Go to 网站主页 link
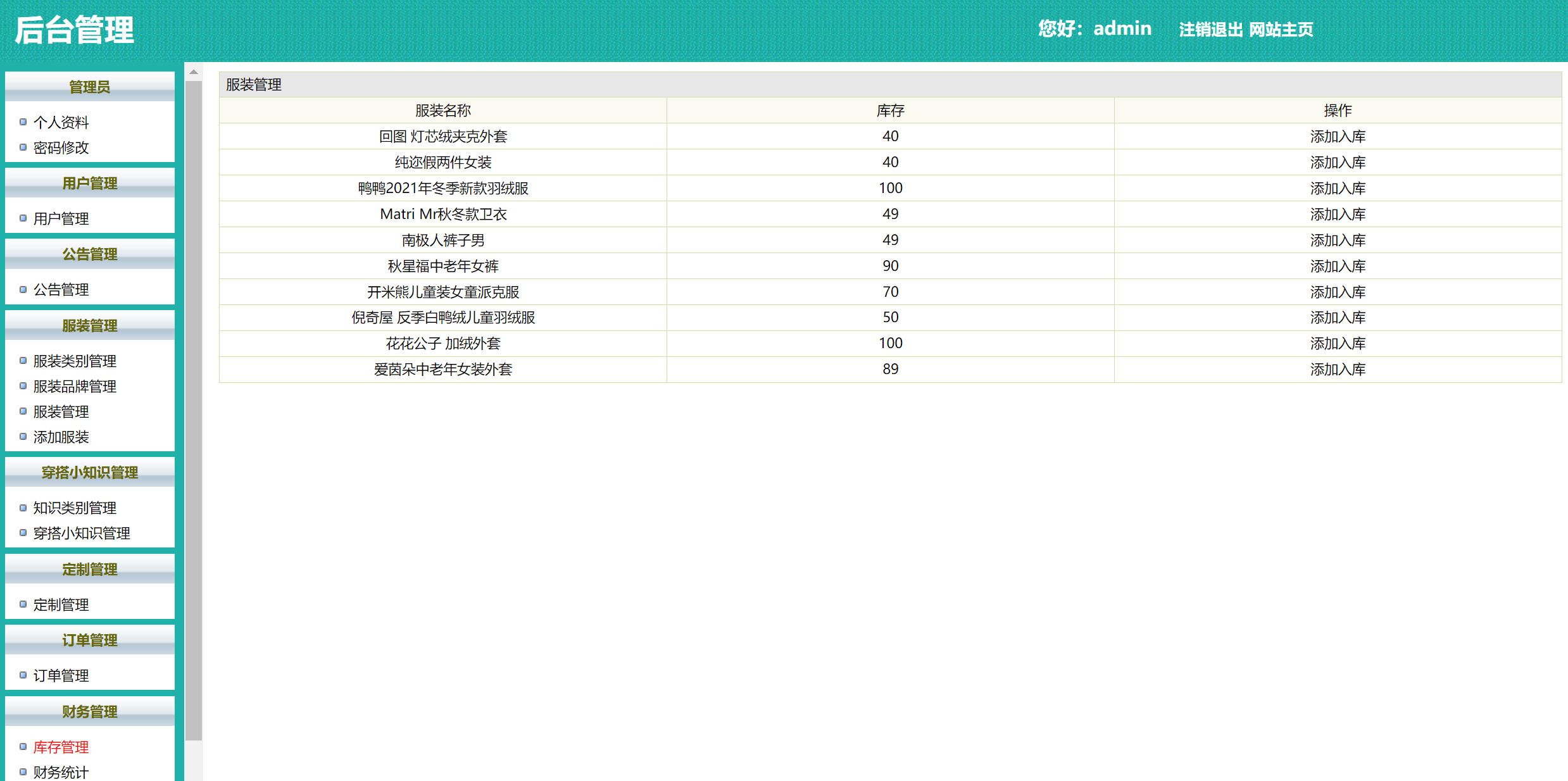This screenshot has height=781, width=1568. (x=1281, y=30)
